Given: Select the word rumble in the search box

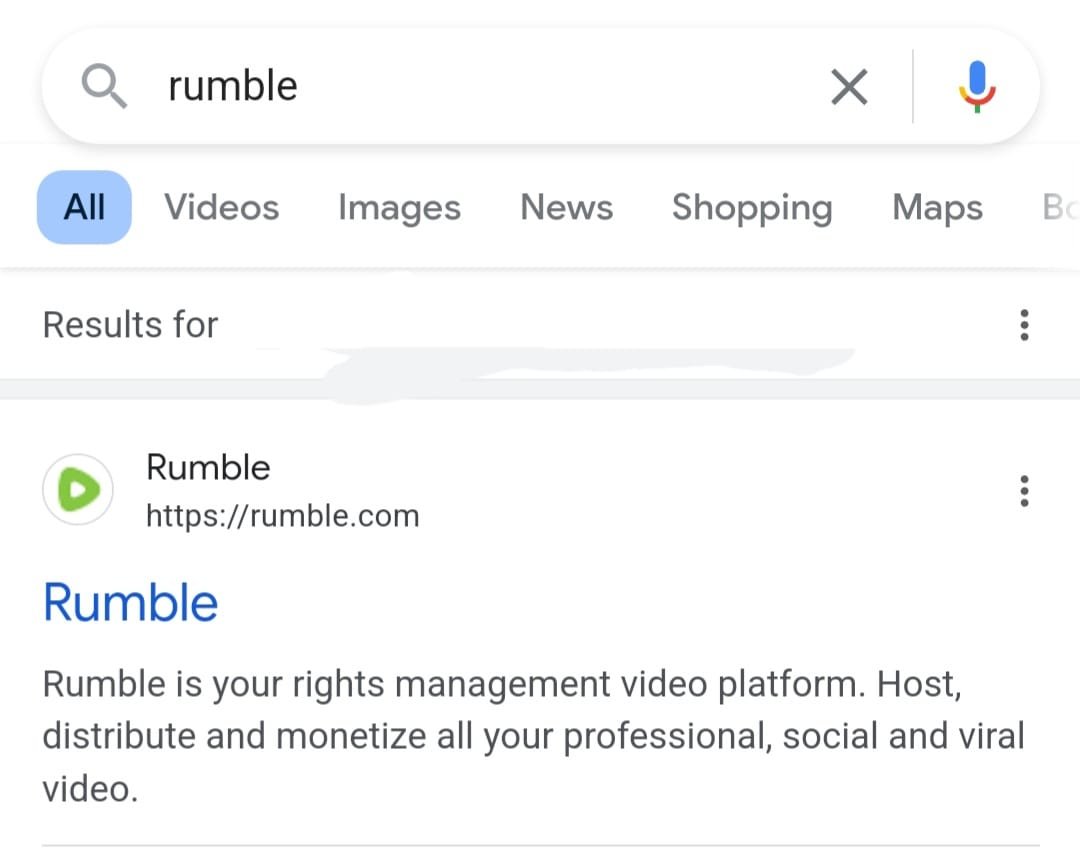Looking at the screenshot, I should point(232,86).
